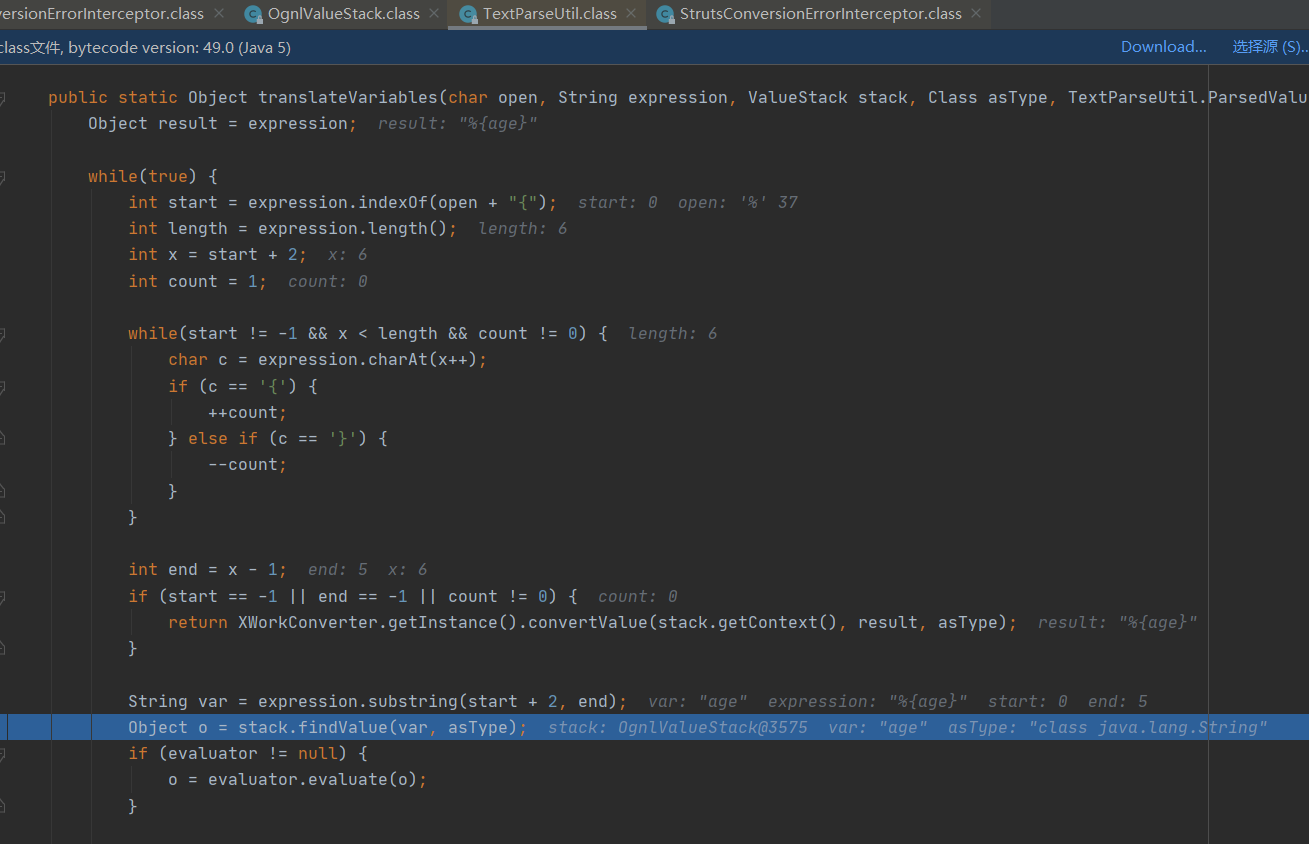Viewport: 1309px width, 844px height.
Task: Click the ValueStack stack parameter in the signature
Action: tap(828, 97)
